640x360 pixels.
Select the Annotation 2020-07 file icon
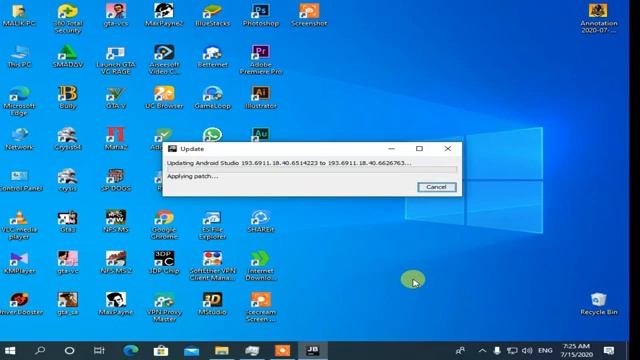tap(598, 18)
